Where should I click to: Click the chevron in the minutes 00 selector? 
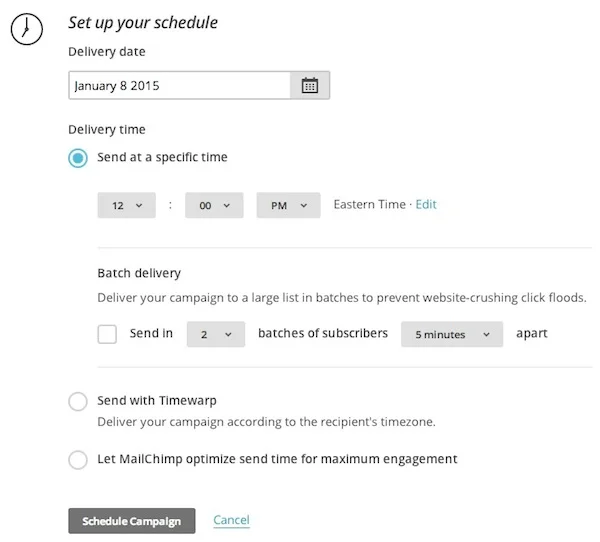tap(227, 206)
